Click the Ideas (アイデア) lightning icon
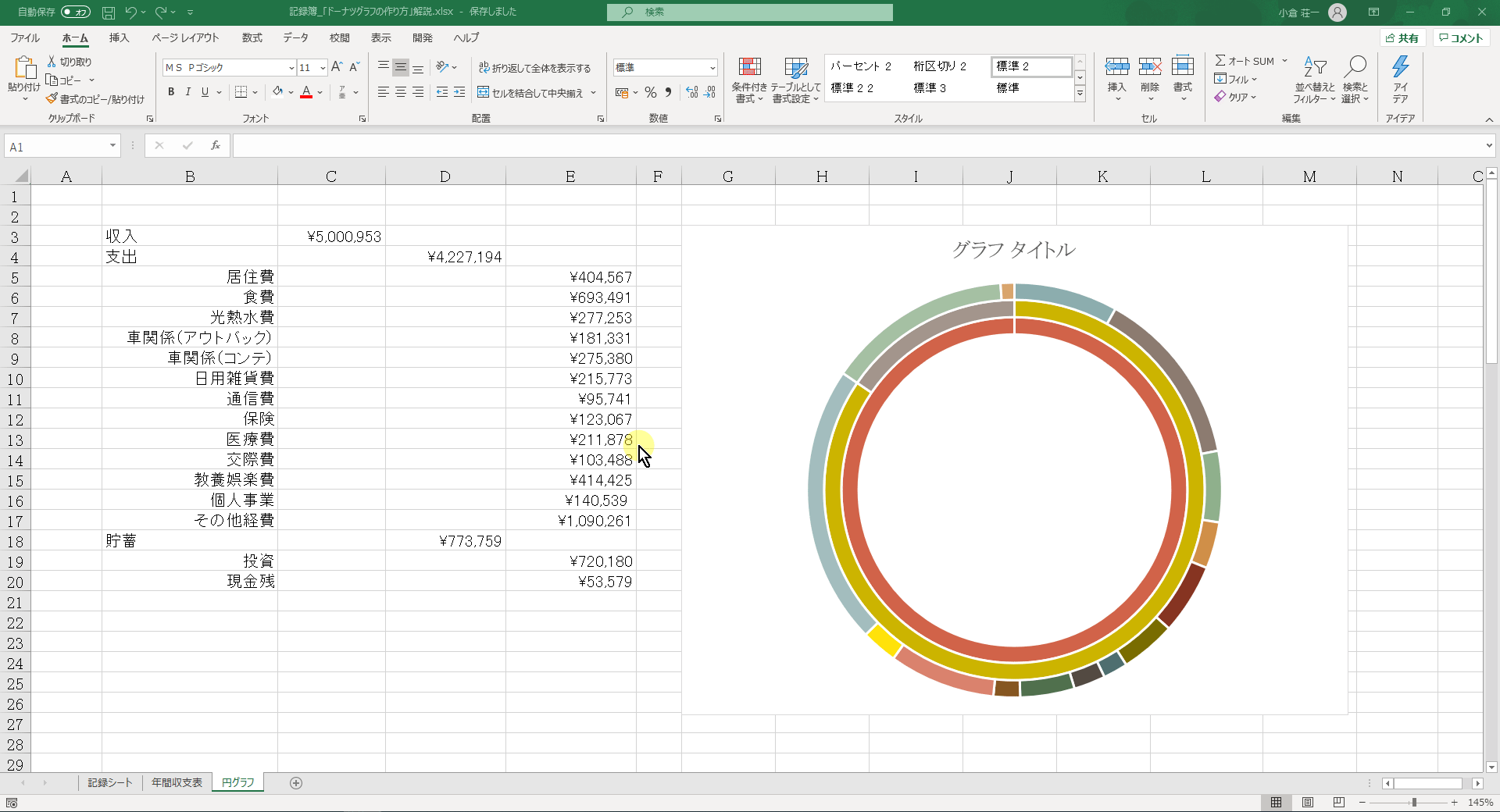Screen dimensions: 1500x812 [x=1400, y=67]
